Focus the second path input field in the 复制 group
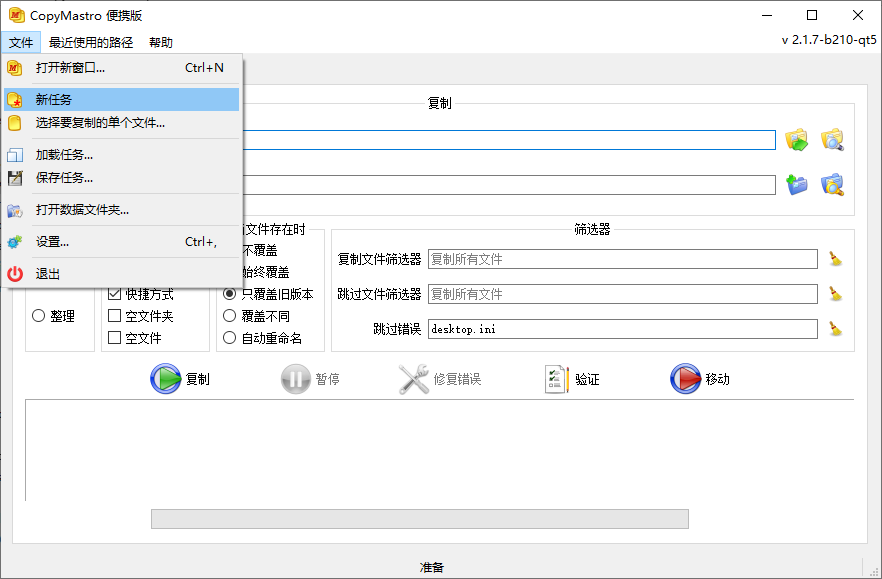This screenshot has width=882, height=579. point(508,185)
